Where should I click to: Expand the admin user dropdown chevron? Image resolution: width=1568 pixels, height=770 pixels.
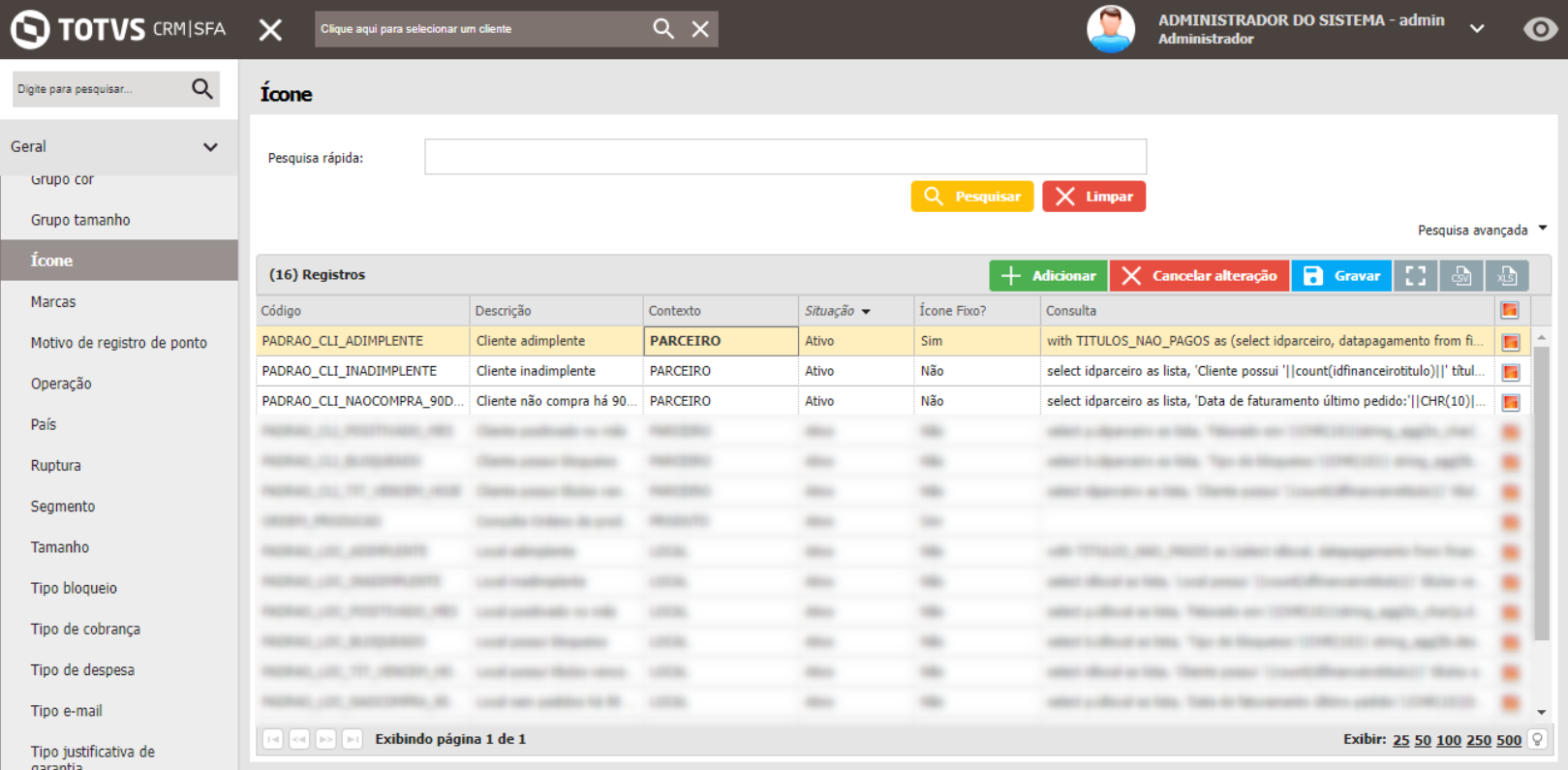(1477, 29)
